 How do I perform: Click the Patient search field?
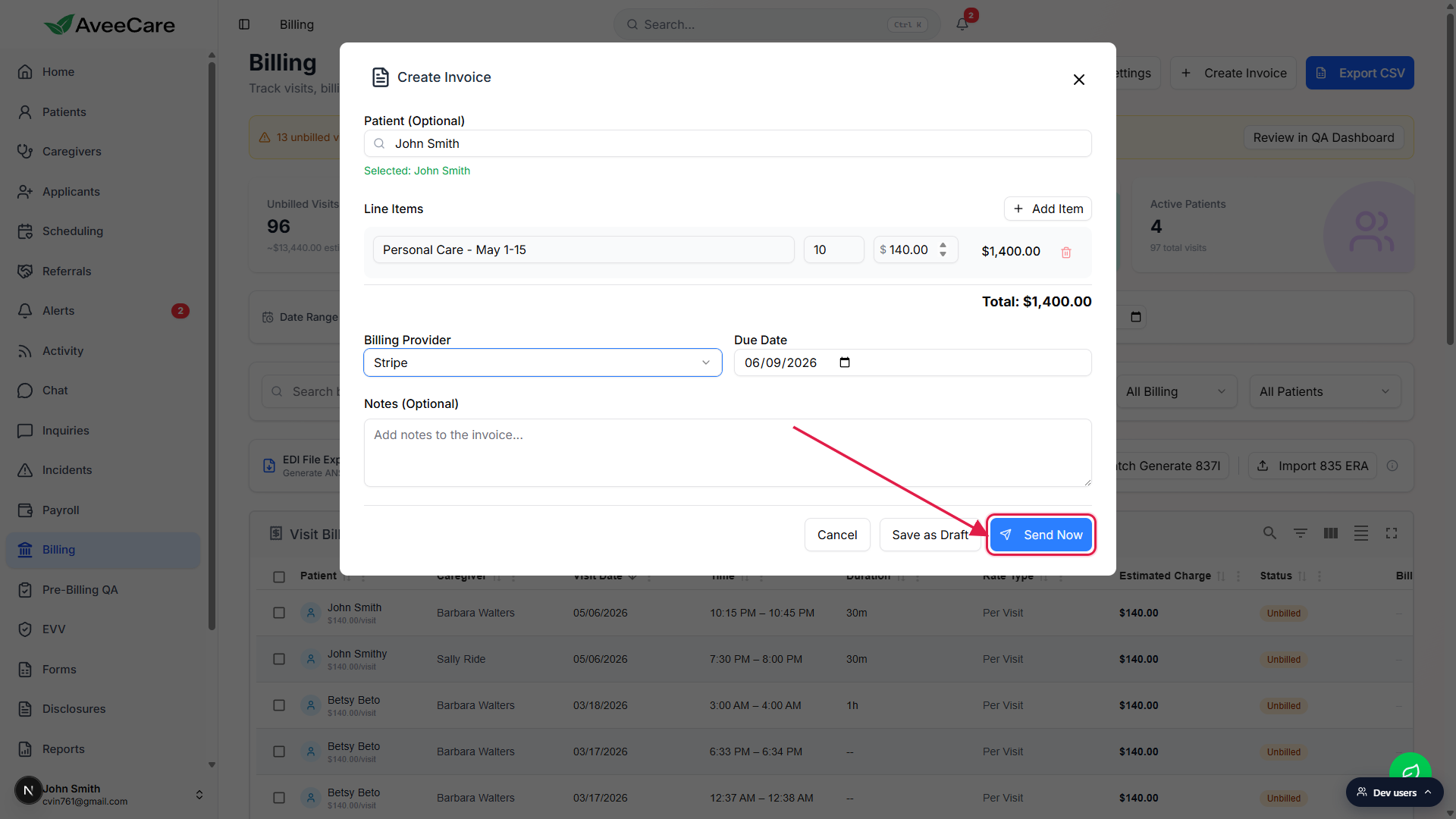pos(727,143)
